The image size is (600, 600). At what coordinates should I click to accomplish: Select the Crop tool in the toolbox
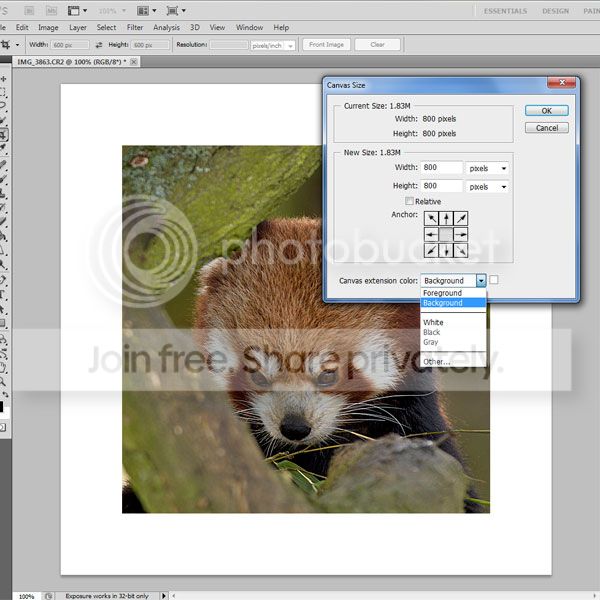coord(5,134)
